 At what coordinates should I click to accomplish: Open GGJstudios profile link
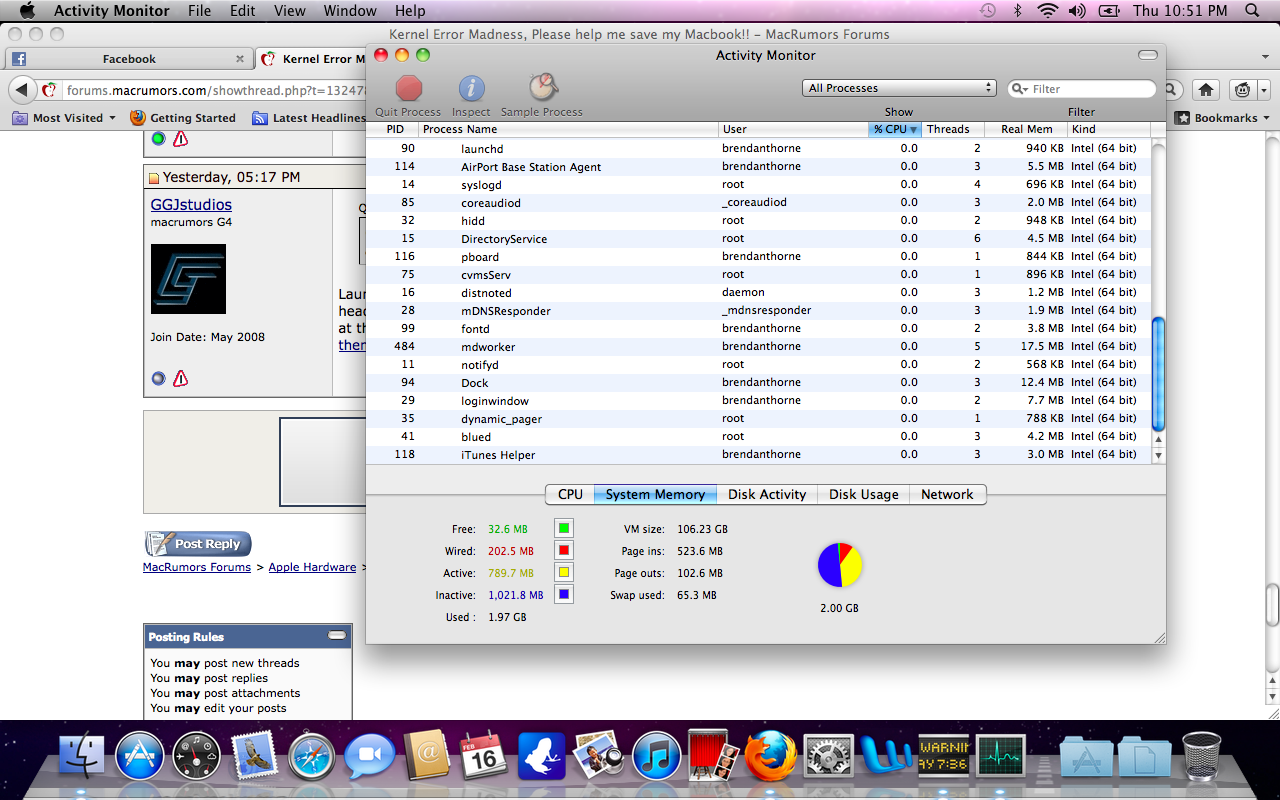point(191,205)
